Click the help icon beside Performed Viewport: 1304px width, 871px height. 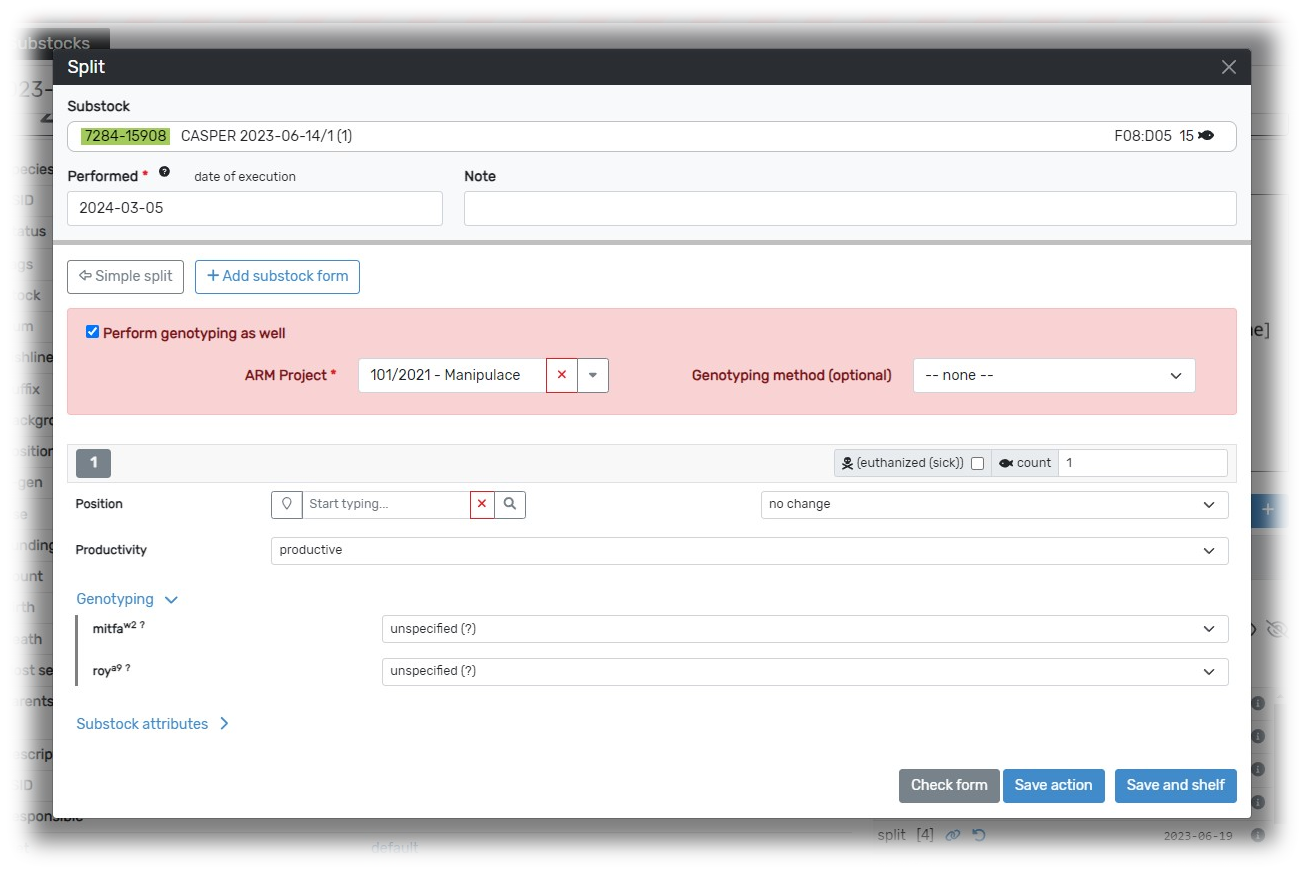[165, 174]
